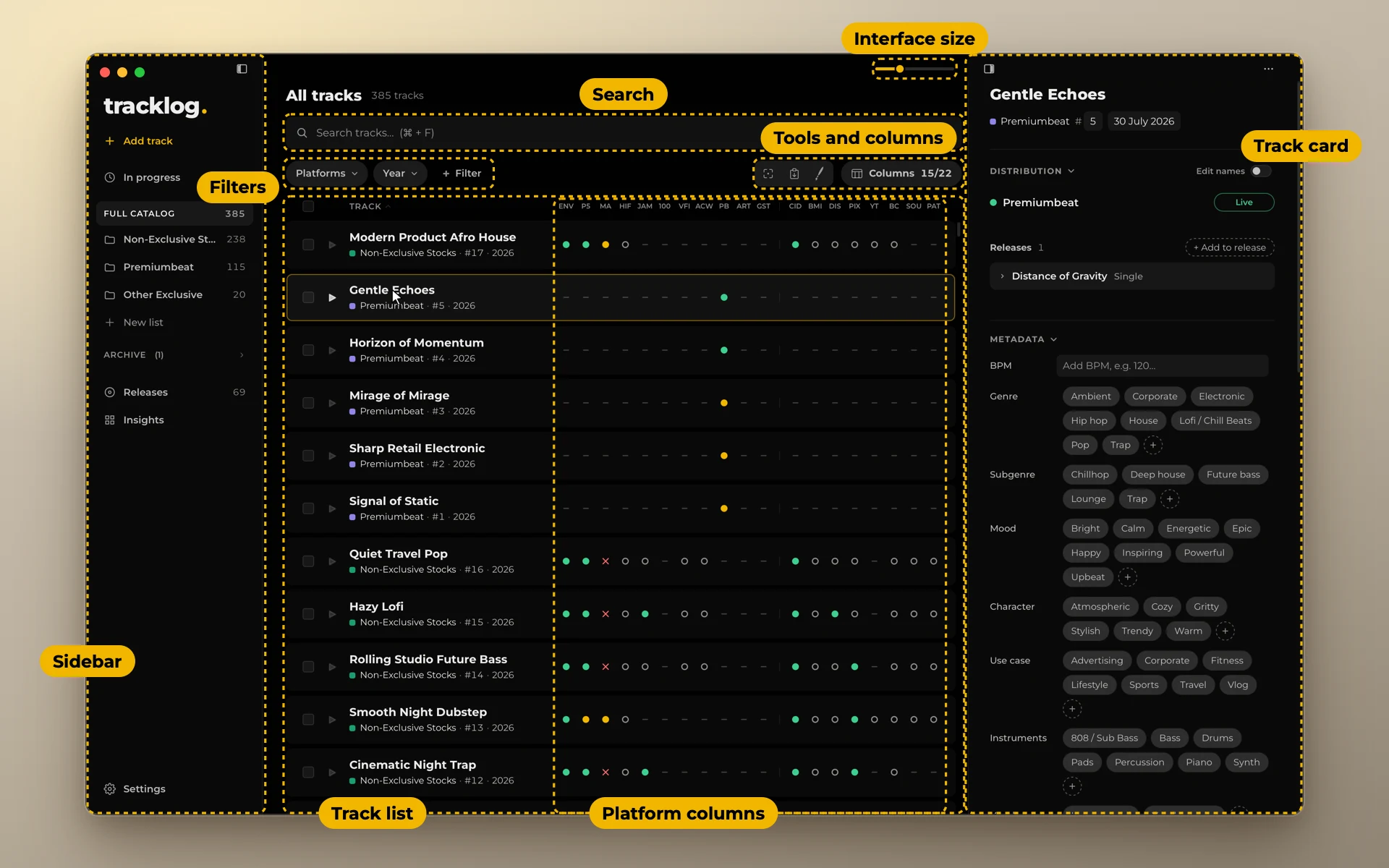The width and height of the screenshot is (1389, 868).
Task: Toggle the Edit names switch
Action: click(x=1261, y=171)
